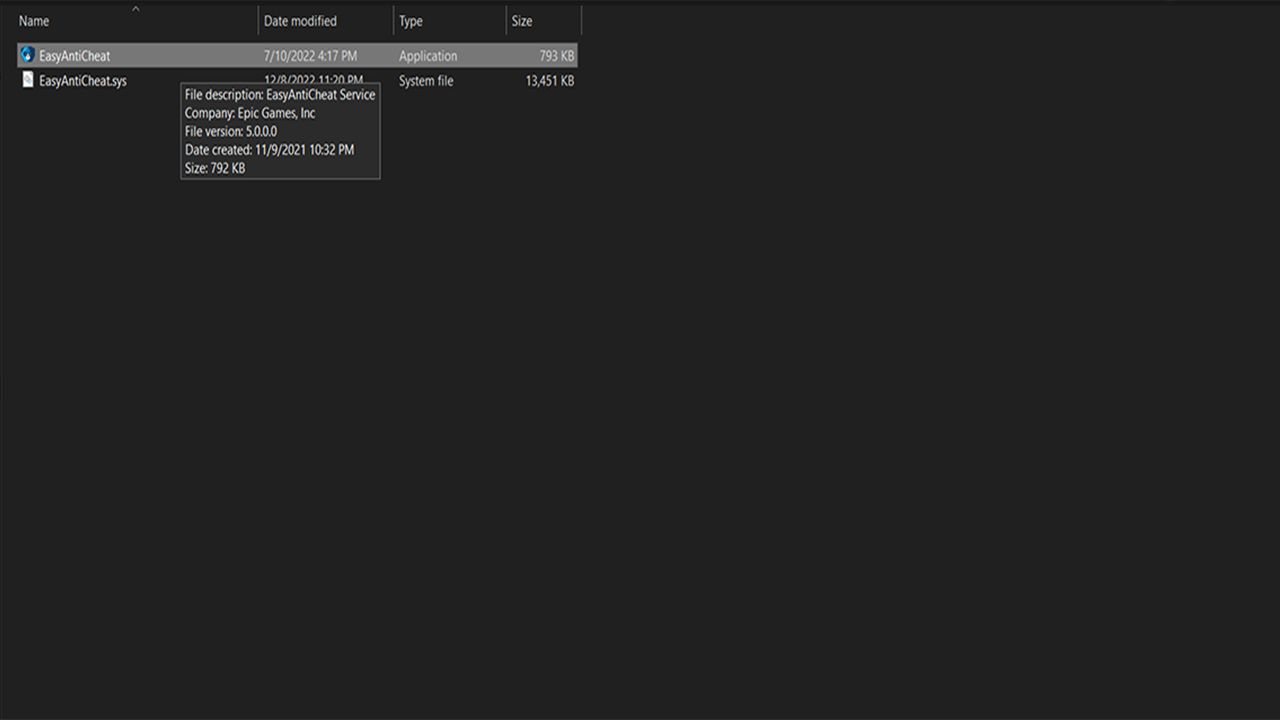This screenshot has width=1280, height=720.
Task: Sort files by the Name column
Action: (x=34, y=21)
